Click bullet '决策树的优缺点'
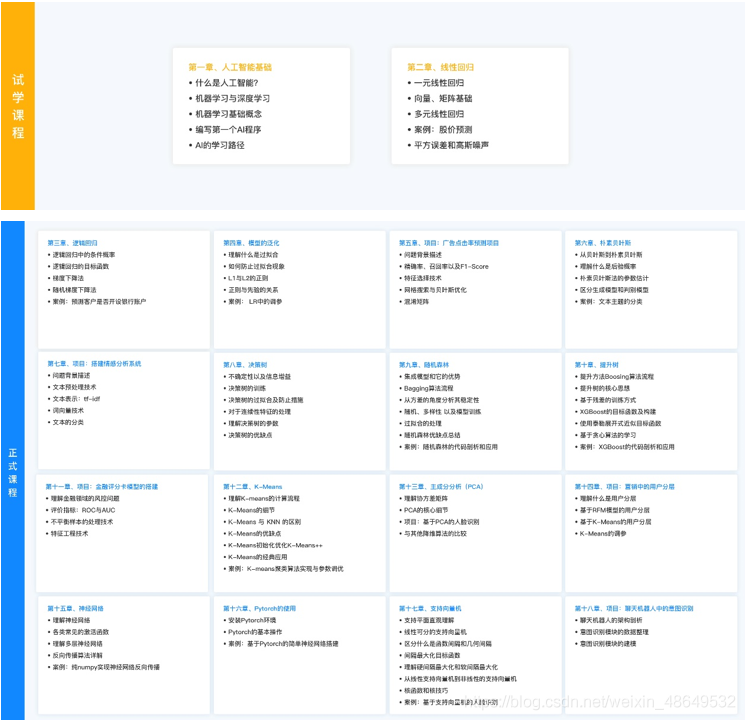 pos(250,435)
